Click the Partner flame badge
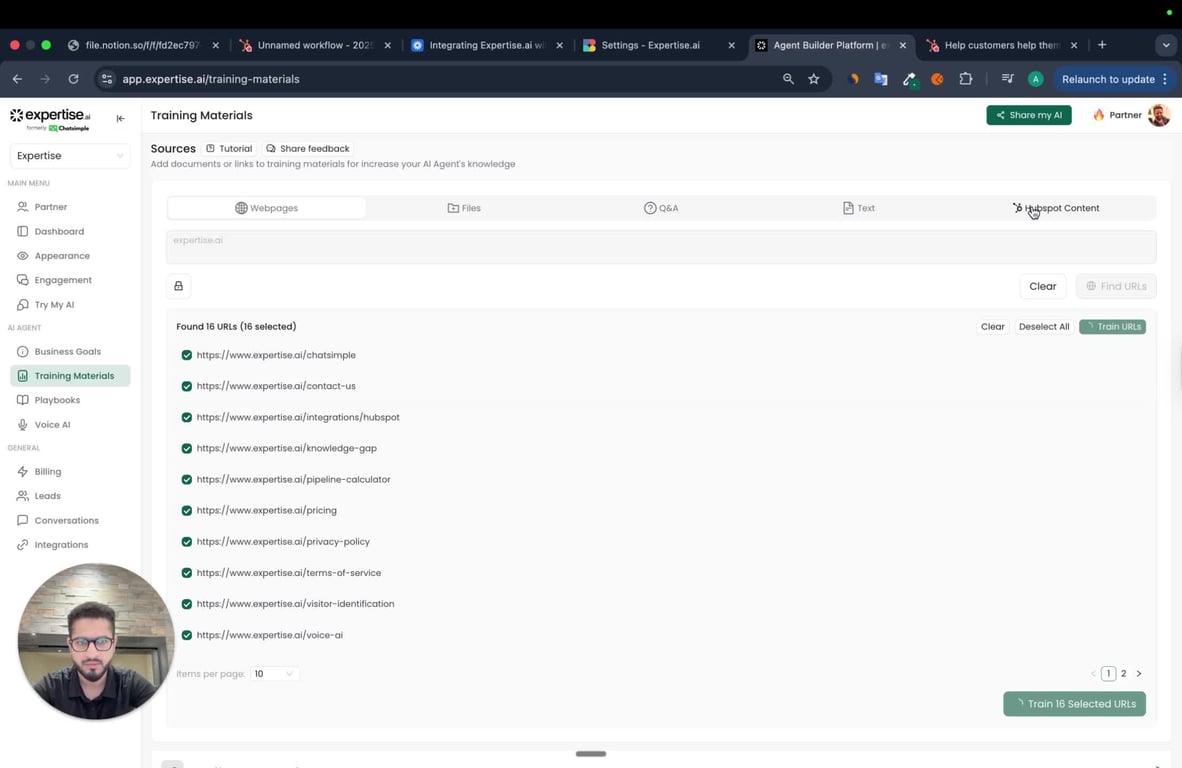This screenshot has height=768, width=1182. [1117, 115]
